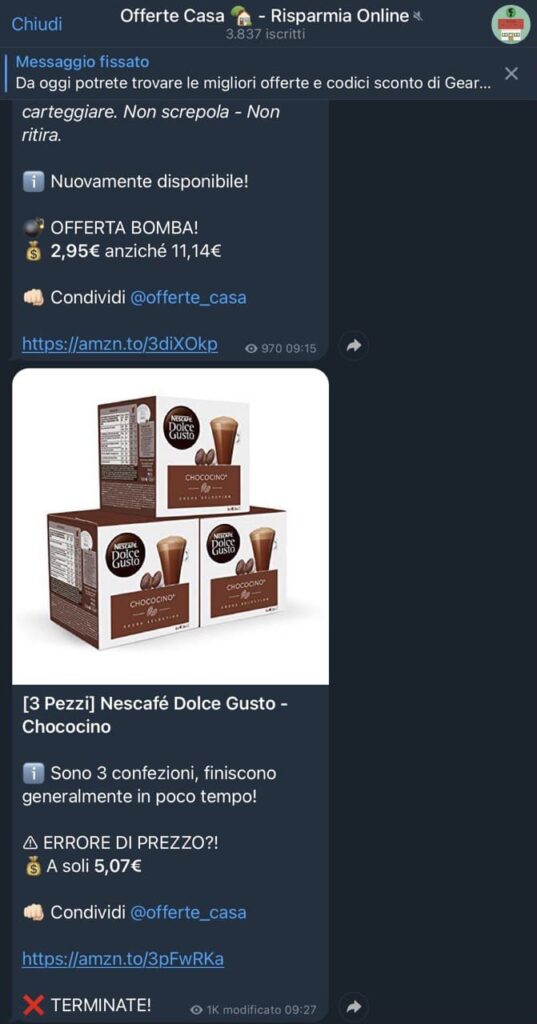Tap the eye views icon showing 1K

tap(196, 1010)
